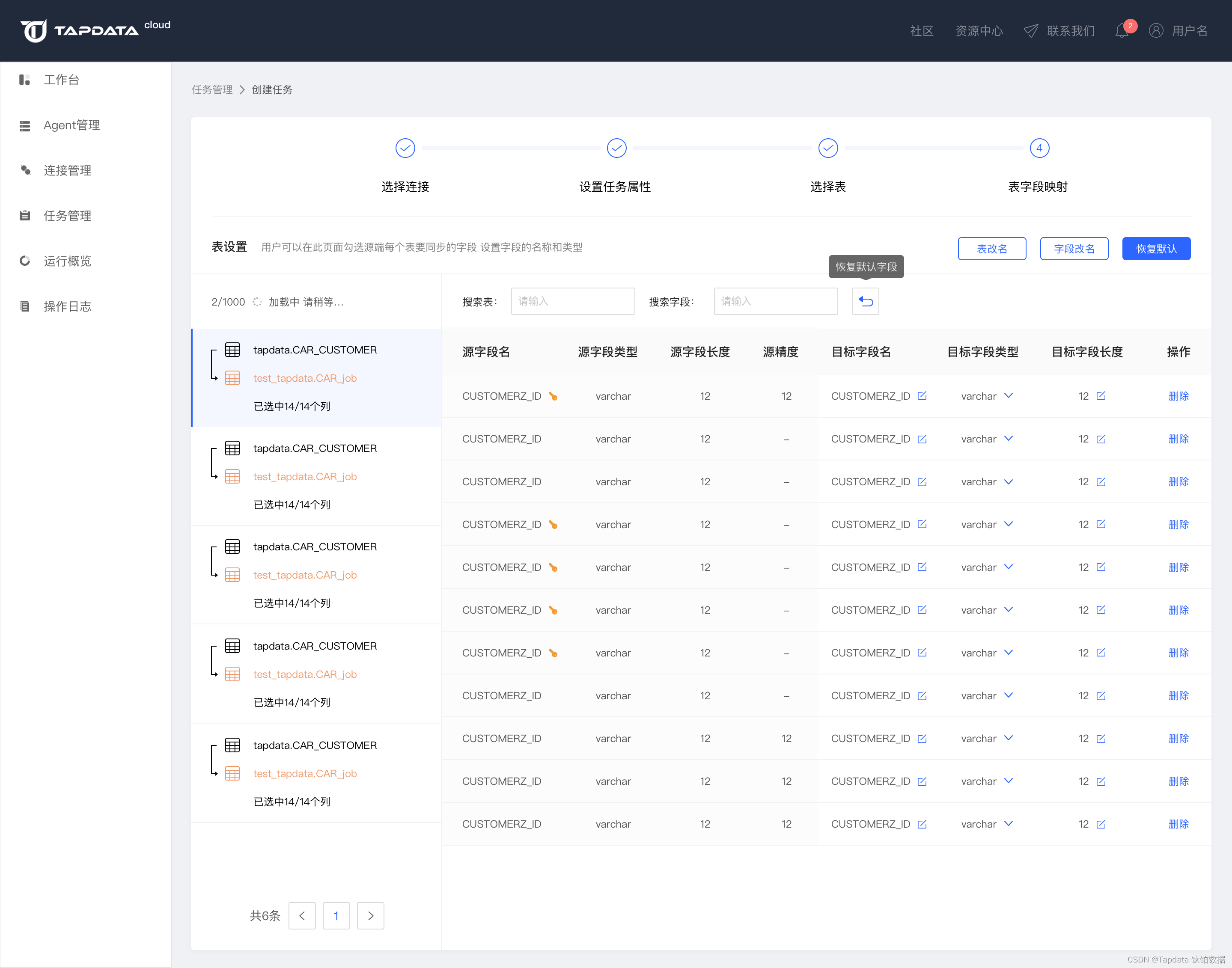This screenshot has height=968, width=1232.
Task: Click the table icon beside tapdata.CAR_CUSTOMER
Action: pyautogui.click(x=232, y=349)
